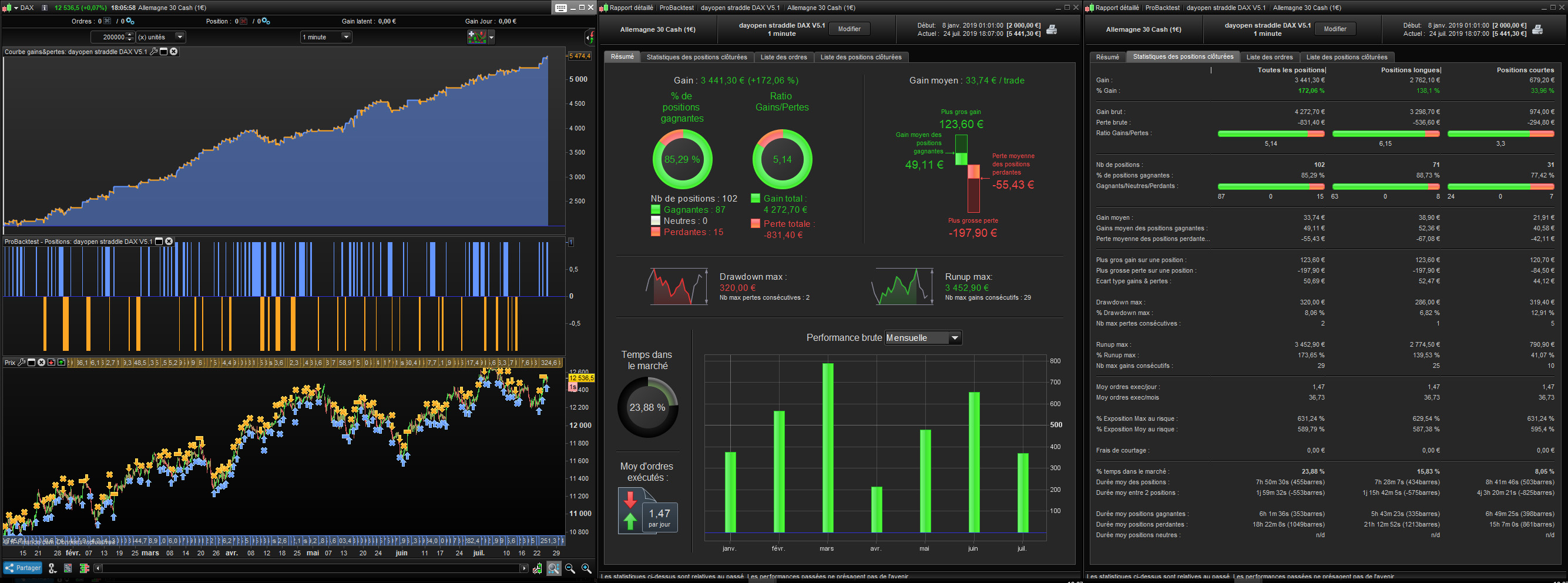
Task: Click the Partager share button
Action: (x=23, y=568)
